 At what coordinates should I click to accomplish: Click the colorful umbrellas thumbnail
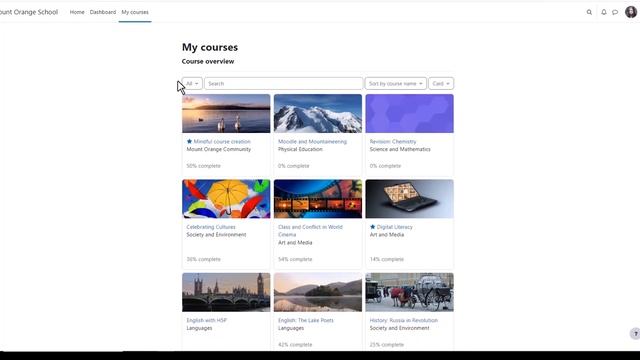226,199
